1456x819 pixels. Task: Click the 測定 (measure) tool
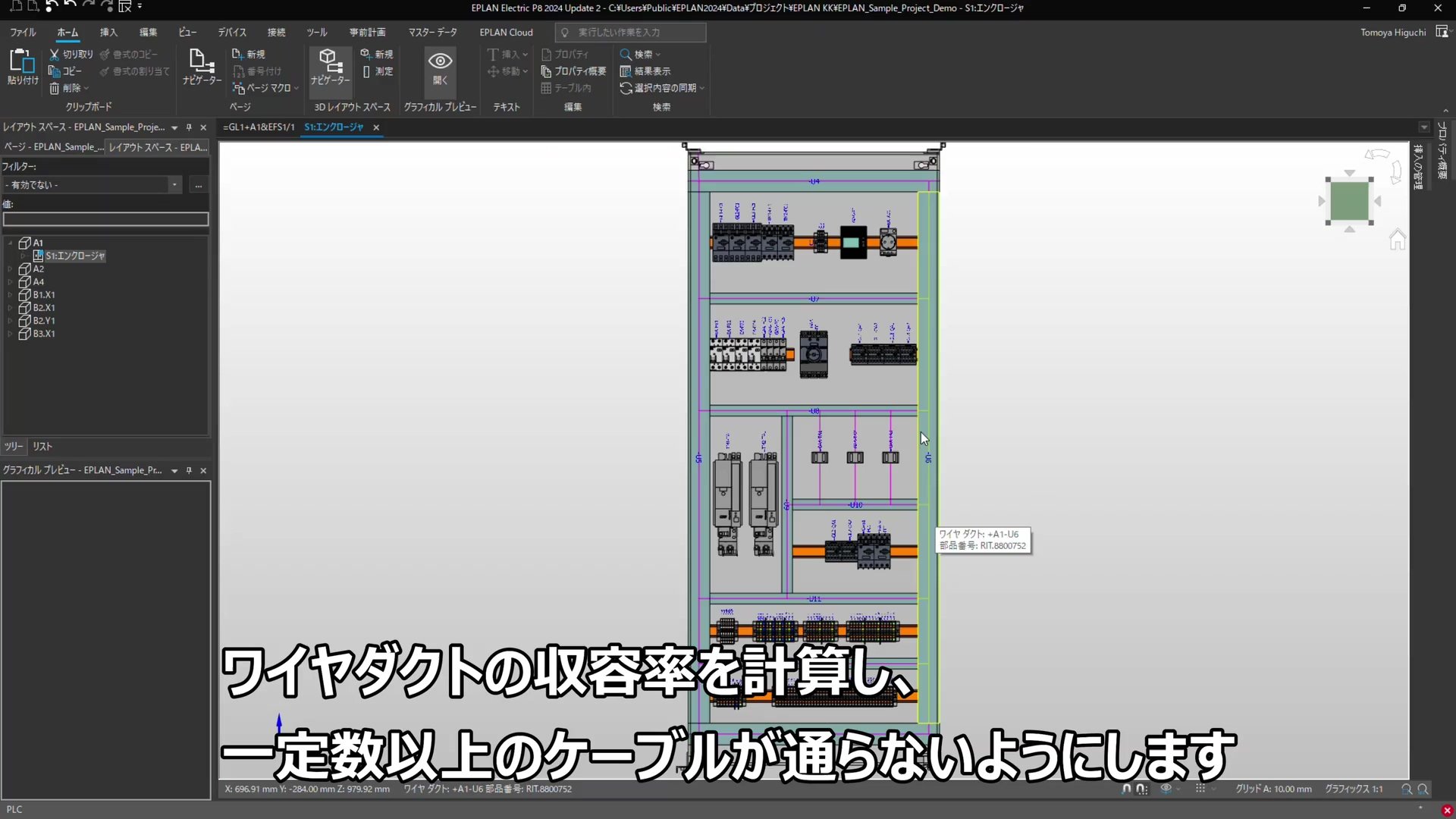pyautogui.click(x=377, y=71)
